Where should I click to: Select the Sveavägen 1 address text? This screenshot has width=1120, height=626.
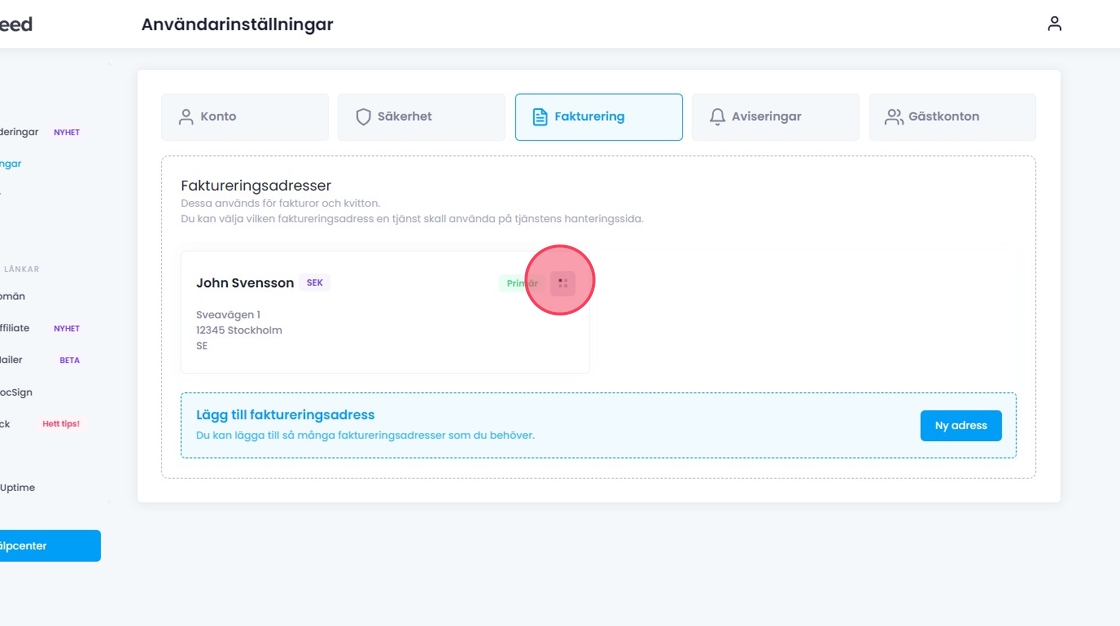(228, 315)
